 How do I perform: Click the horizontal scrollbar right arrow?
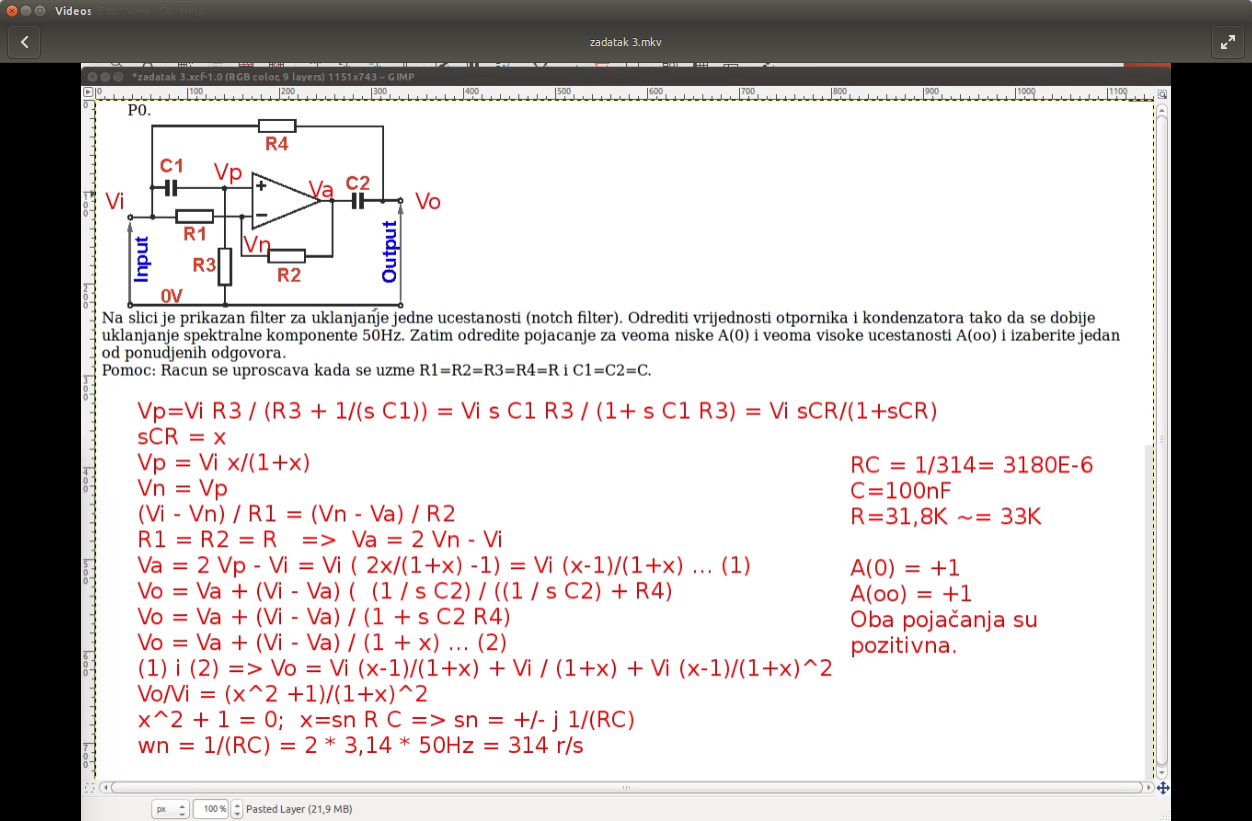tap(1148, 787)
